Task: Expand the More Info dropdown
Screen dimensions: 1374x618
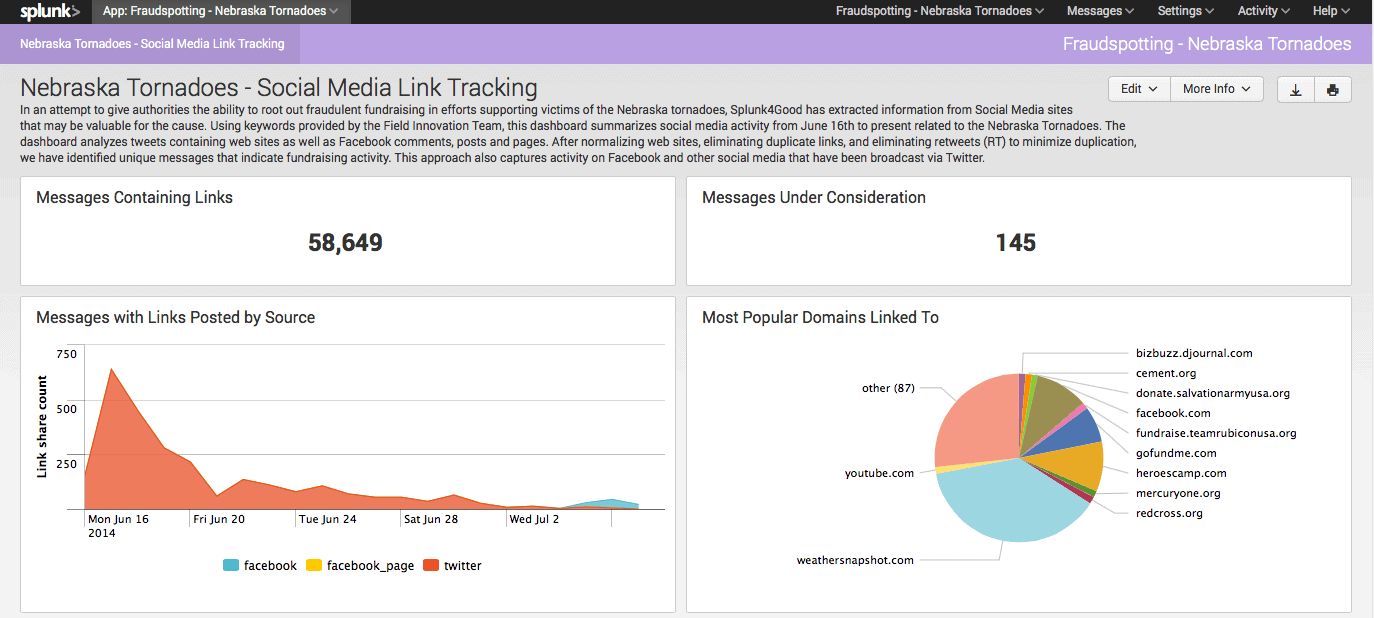Action: tap(1216, 89)
